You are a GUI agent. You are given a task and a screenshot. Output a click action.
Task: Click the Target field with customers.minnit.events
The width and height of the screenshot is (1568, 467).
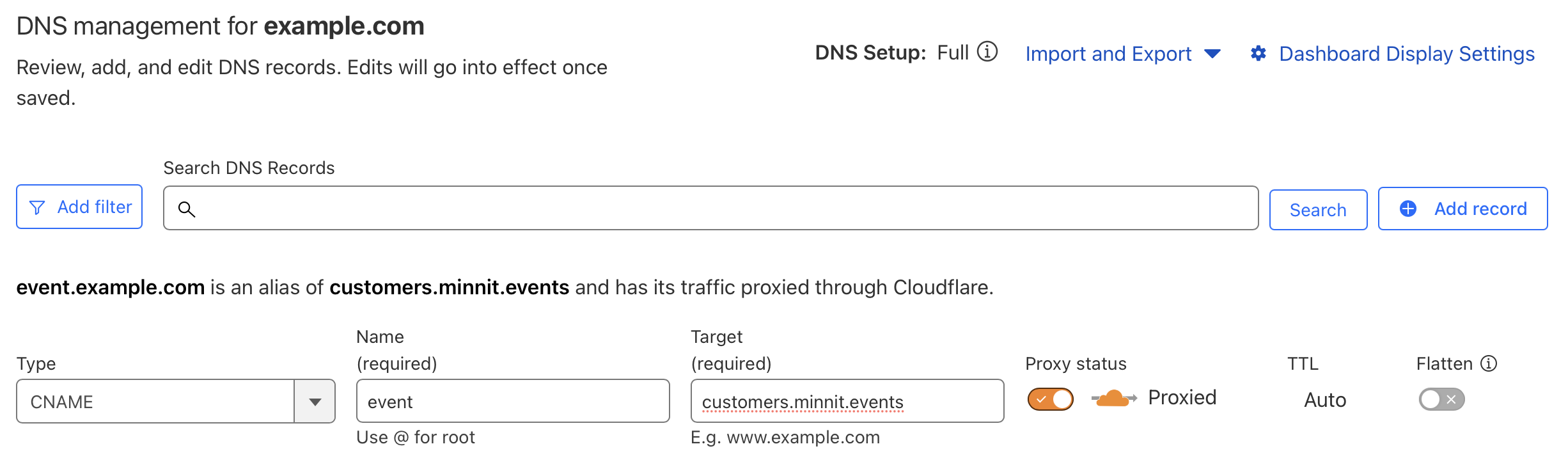tap(847, 402)
